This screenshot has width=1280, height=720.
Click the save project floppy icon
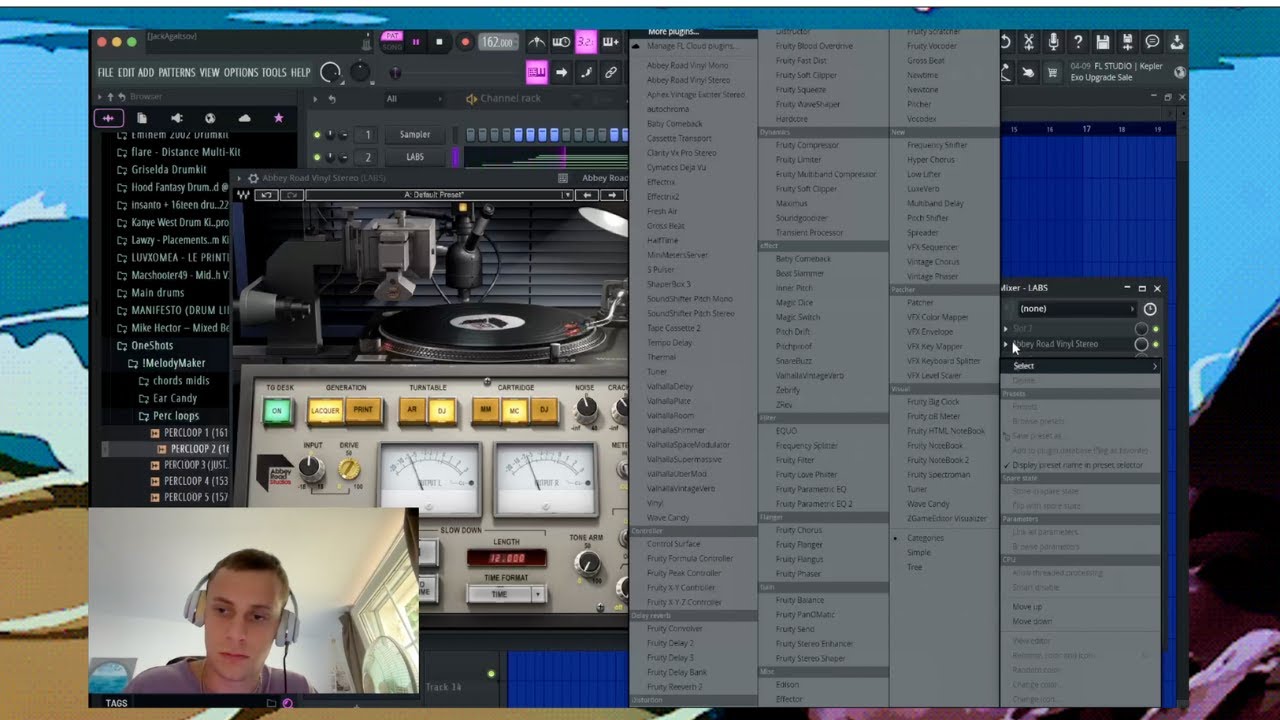coord(1102,42)
